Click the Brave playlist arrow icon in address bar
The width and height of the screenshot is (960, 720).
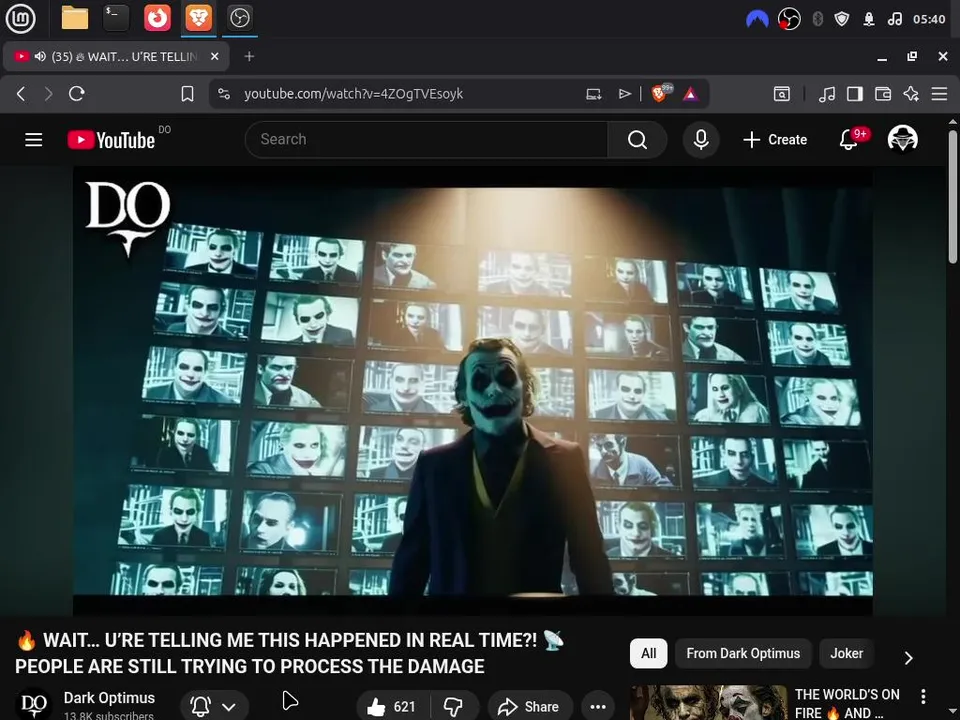click(x=624, y=94)
